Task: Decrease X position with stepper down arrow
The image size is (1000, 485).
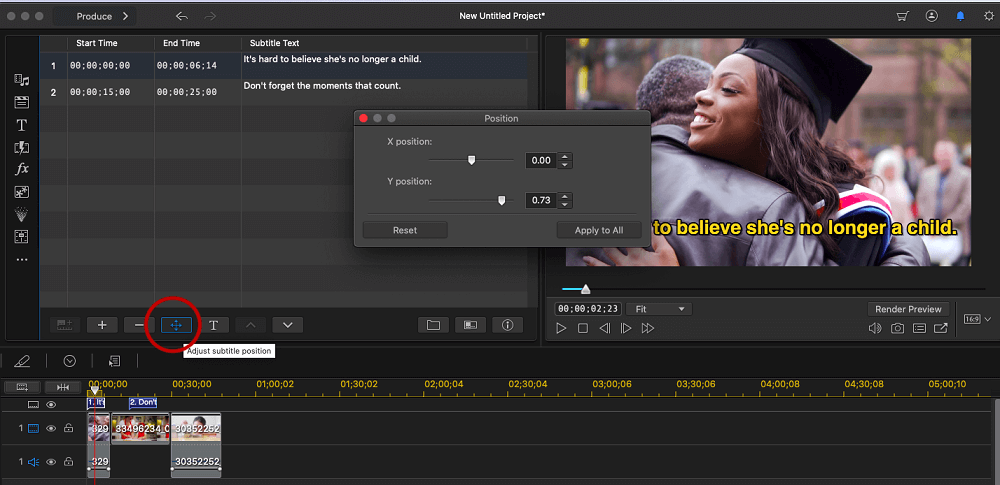Action: (564, 165)
